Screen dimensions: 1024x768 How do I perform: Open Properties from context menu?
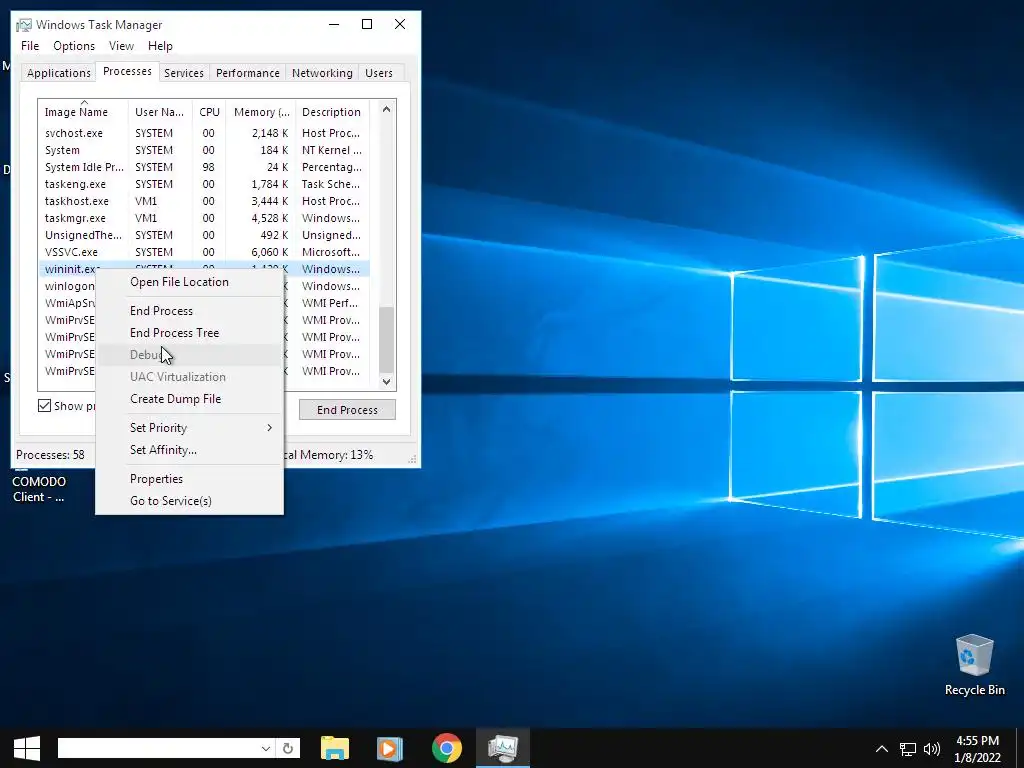pyautogui.click(x=189, y=479)
